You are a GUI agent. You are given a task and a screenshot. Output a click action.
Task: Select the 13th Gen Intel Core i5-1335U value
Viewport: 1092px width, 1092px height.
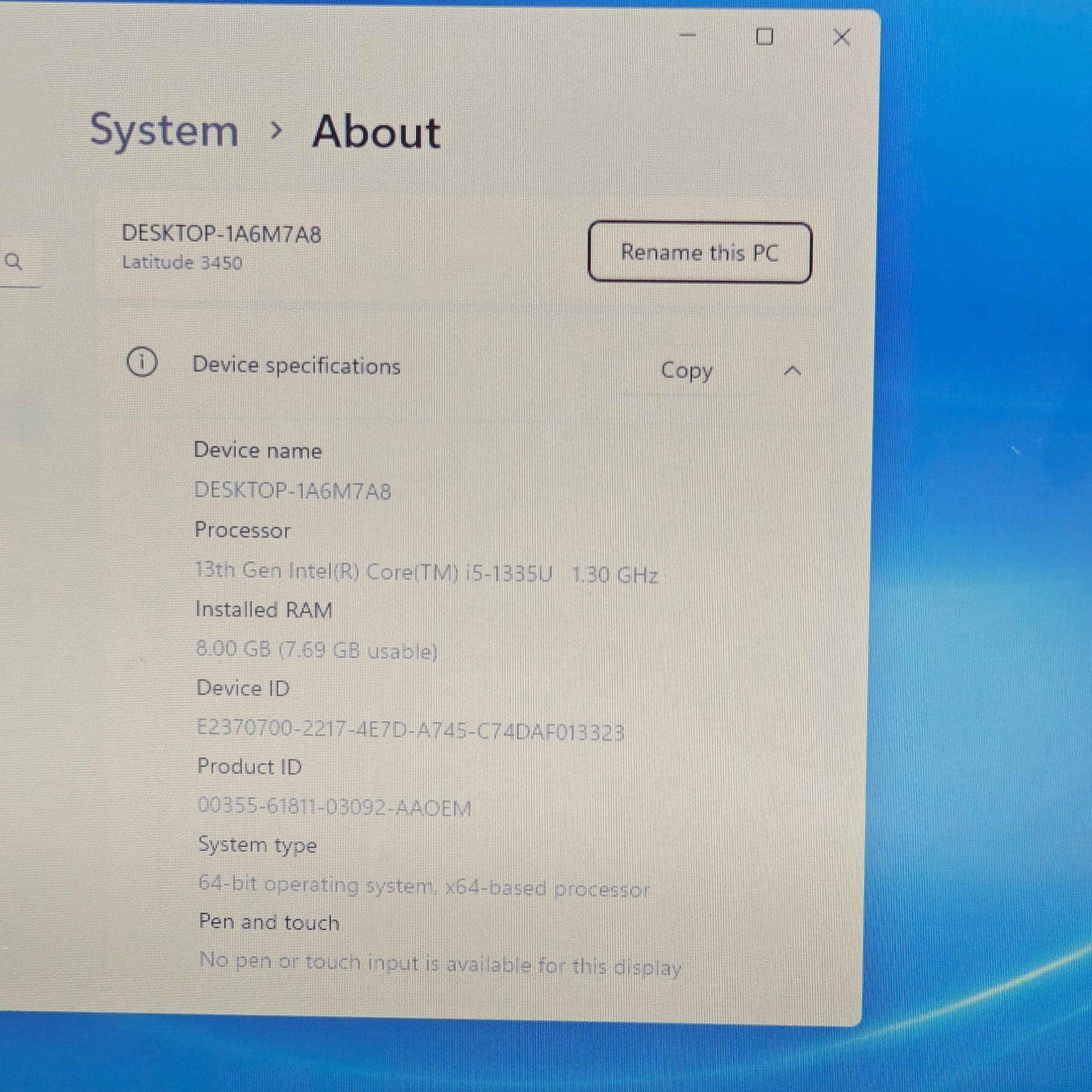tap(426, 572)
